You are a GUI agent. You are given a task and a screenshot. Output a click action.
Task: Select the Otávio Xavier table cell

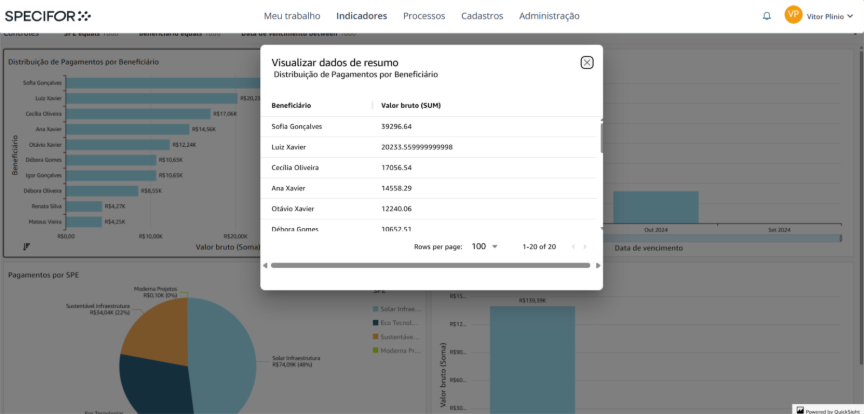(291, 209)
